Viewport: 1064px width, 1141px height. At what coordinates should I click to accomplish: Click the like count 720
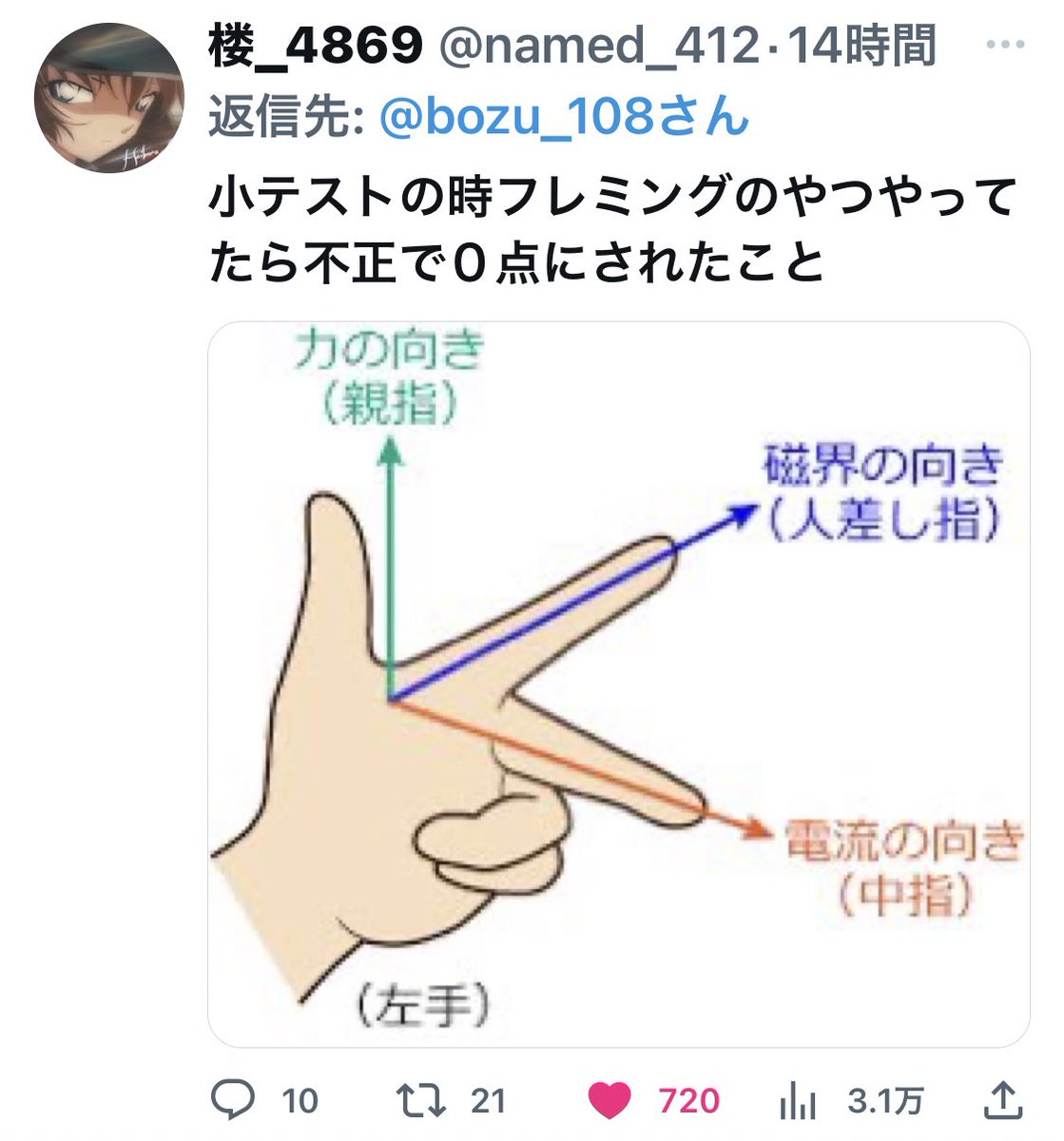[688, 1101]
